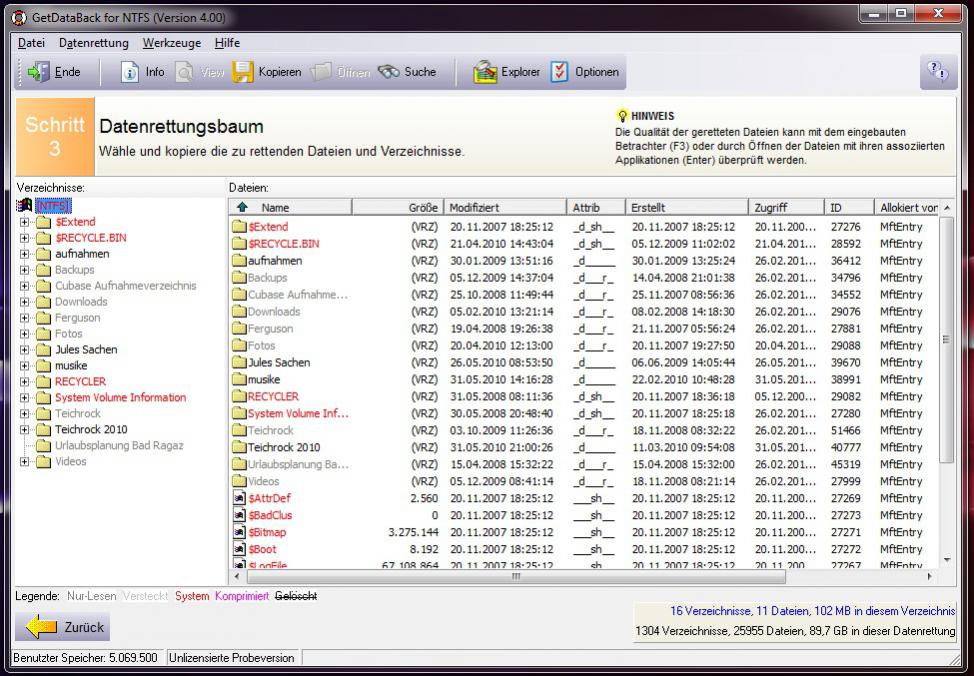Sort by the Attrib column header
The image size is (974, 676).
(596, 208)
